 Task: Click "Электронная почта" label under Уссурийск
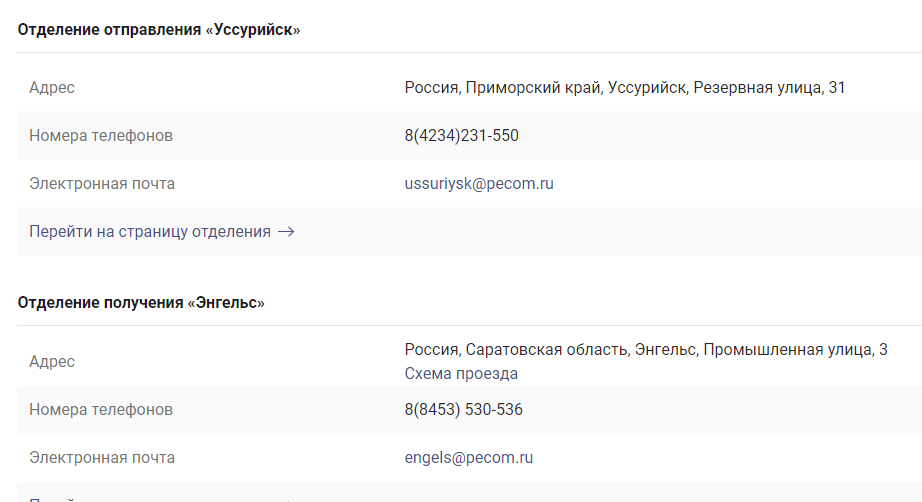coord(102,184)
